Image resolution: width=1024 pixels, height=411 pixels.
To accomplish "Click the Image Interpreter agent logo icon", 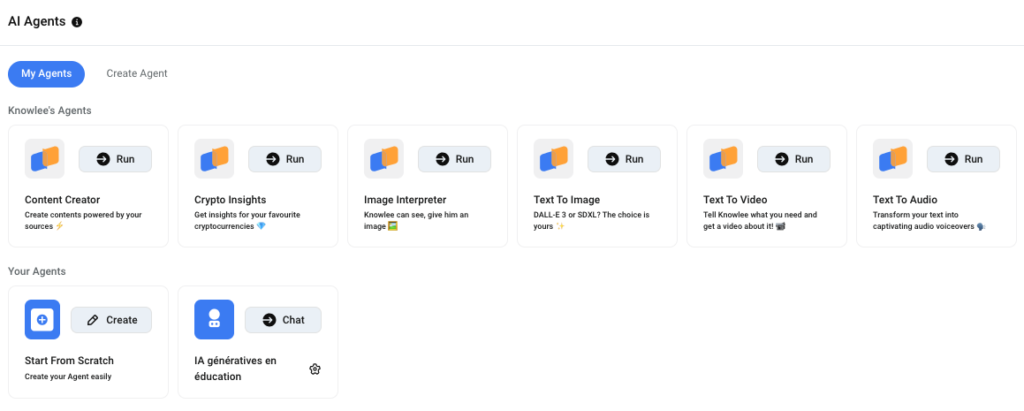I will 383,159.
